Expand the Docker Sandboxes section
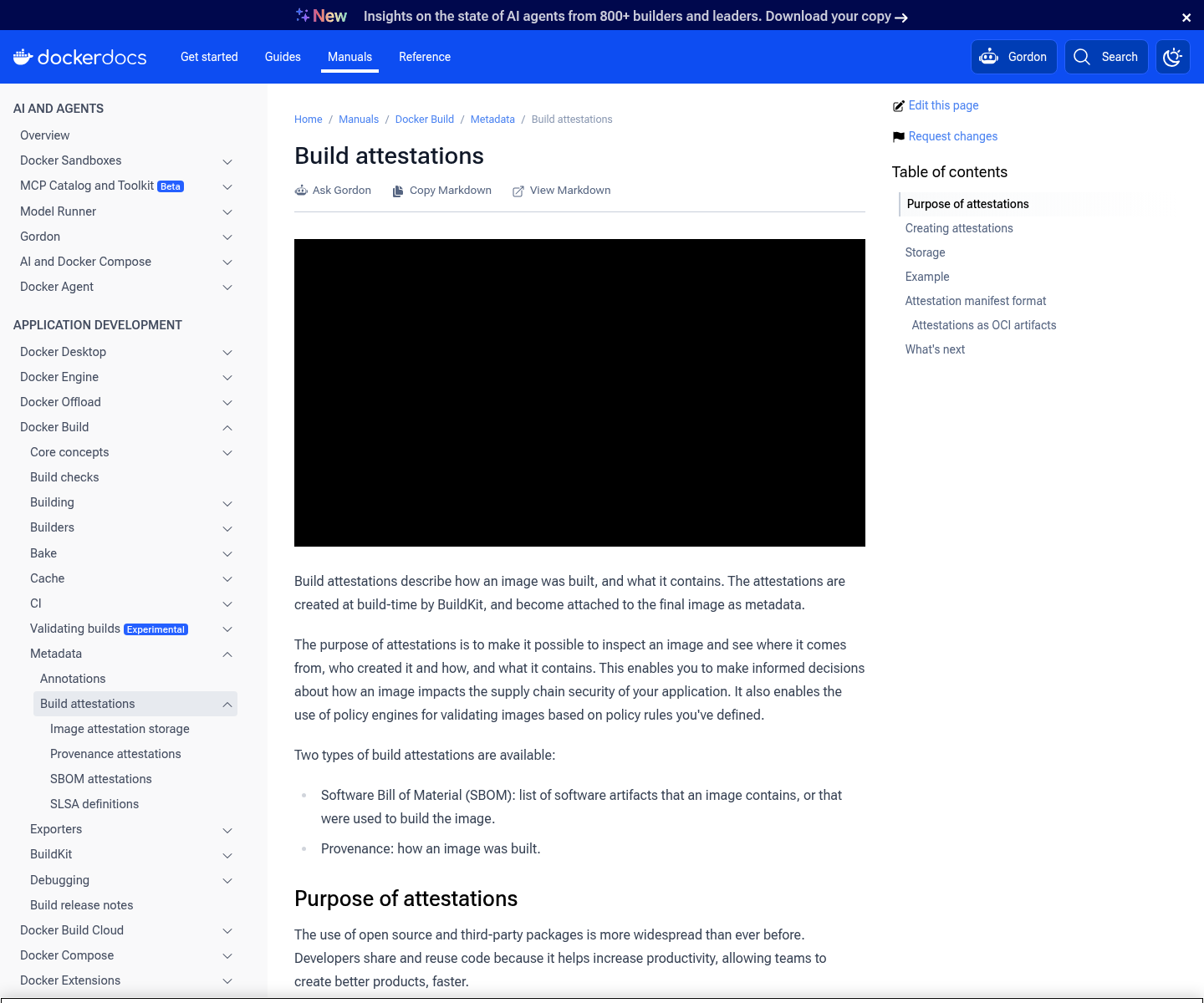The width and height of the screenshot is (1204, 1003). click(x=227, y=161)
